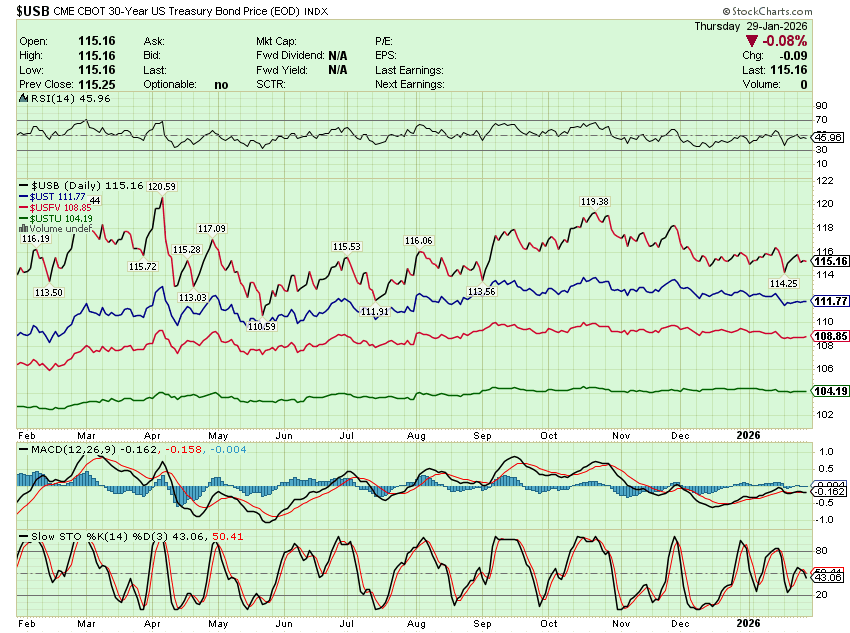Select the 119.38 high price label
Viewport: 850px width, 633px height.
tap(594, 202)
